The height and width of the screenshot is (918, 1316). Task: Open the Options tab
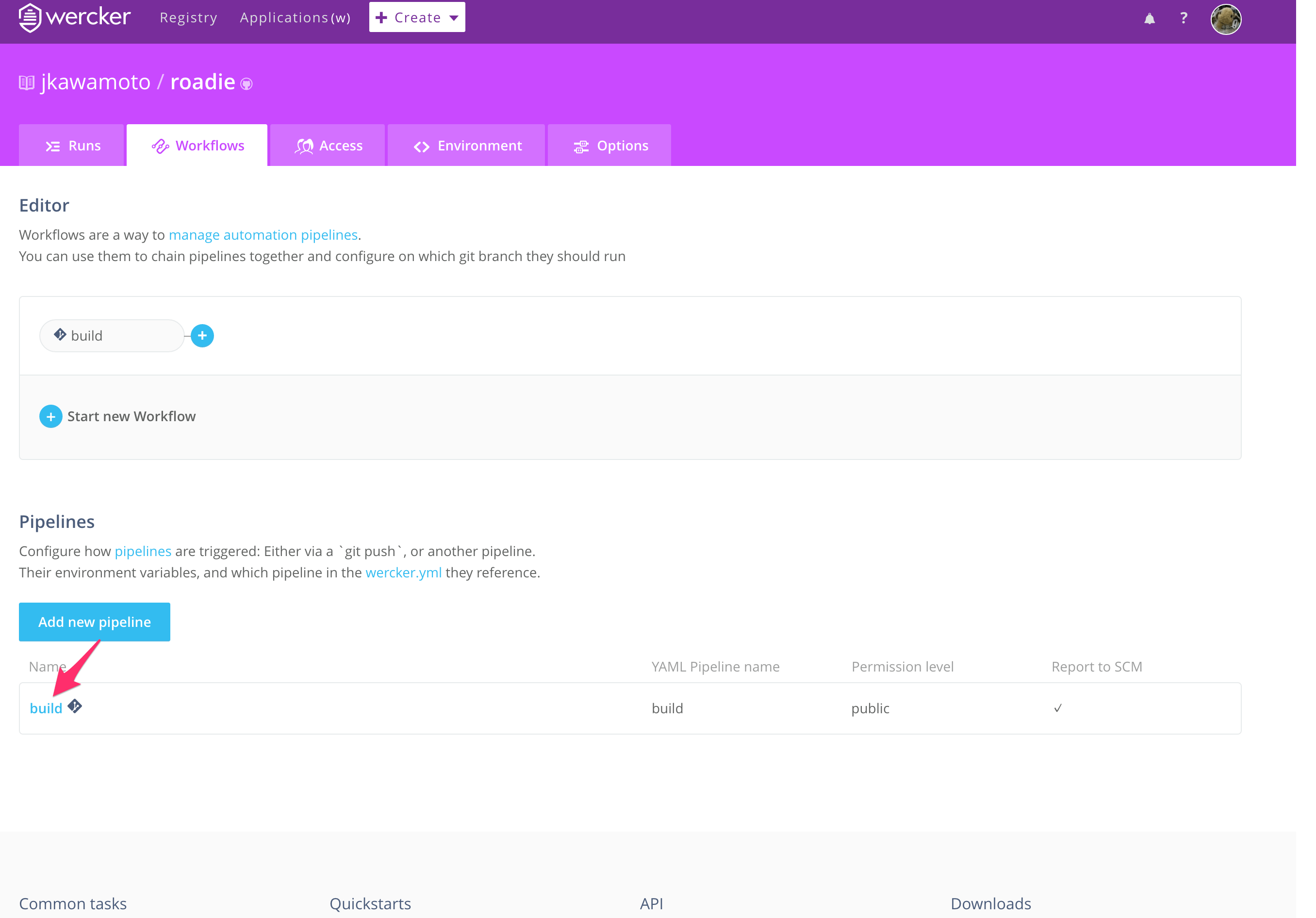[610, 146]
